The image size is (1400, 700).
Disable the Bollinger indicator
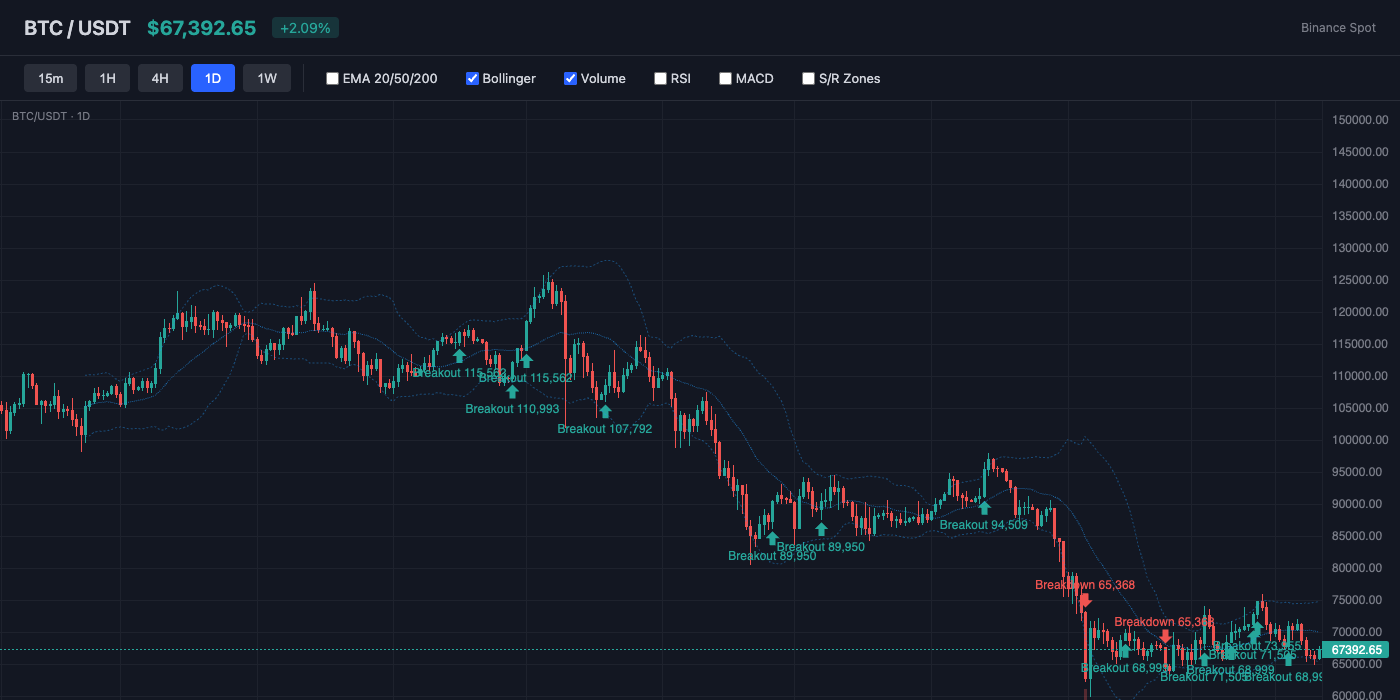470,78
